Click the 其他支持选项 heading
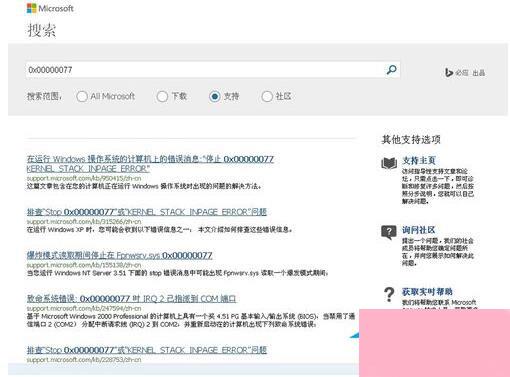Image resolution: width=510 pixels, height=377 pixels. coord(411,139)
